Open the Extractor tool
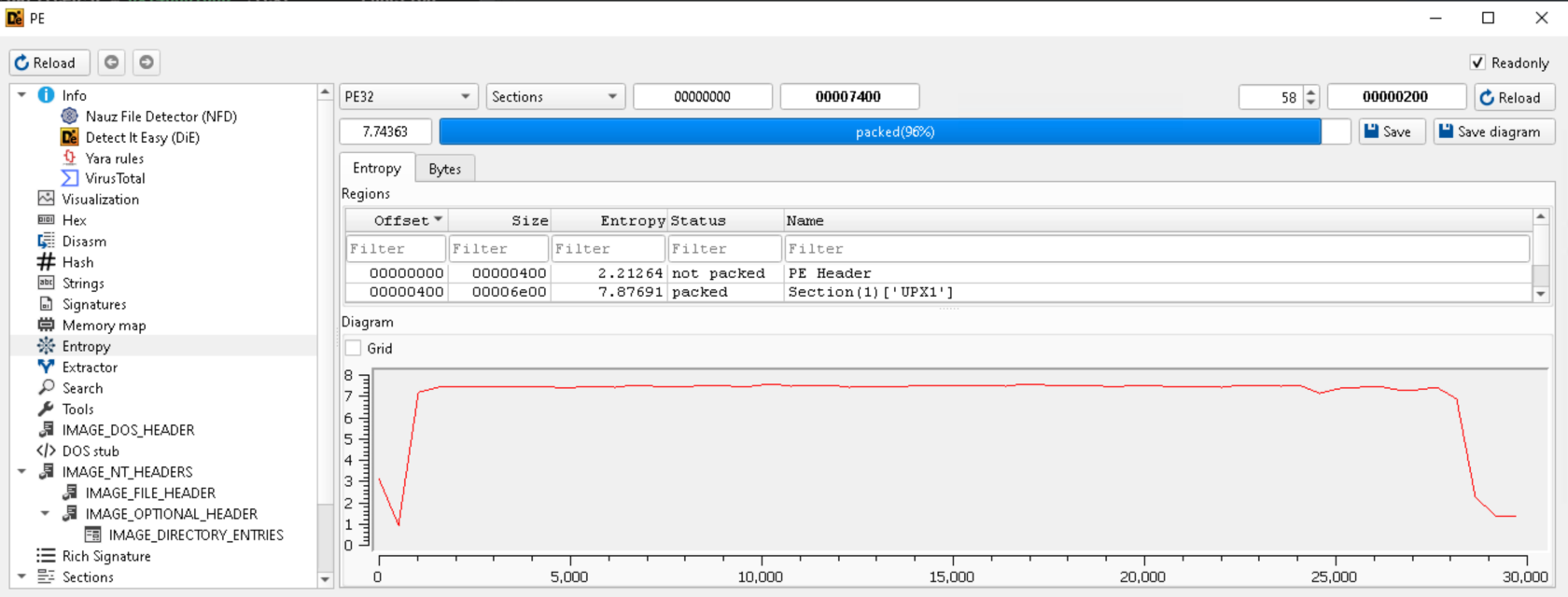The image size is (1568, 597). point(90,368)
